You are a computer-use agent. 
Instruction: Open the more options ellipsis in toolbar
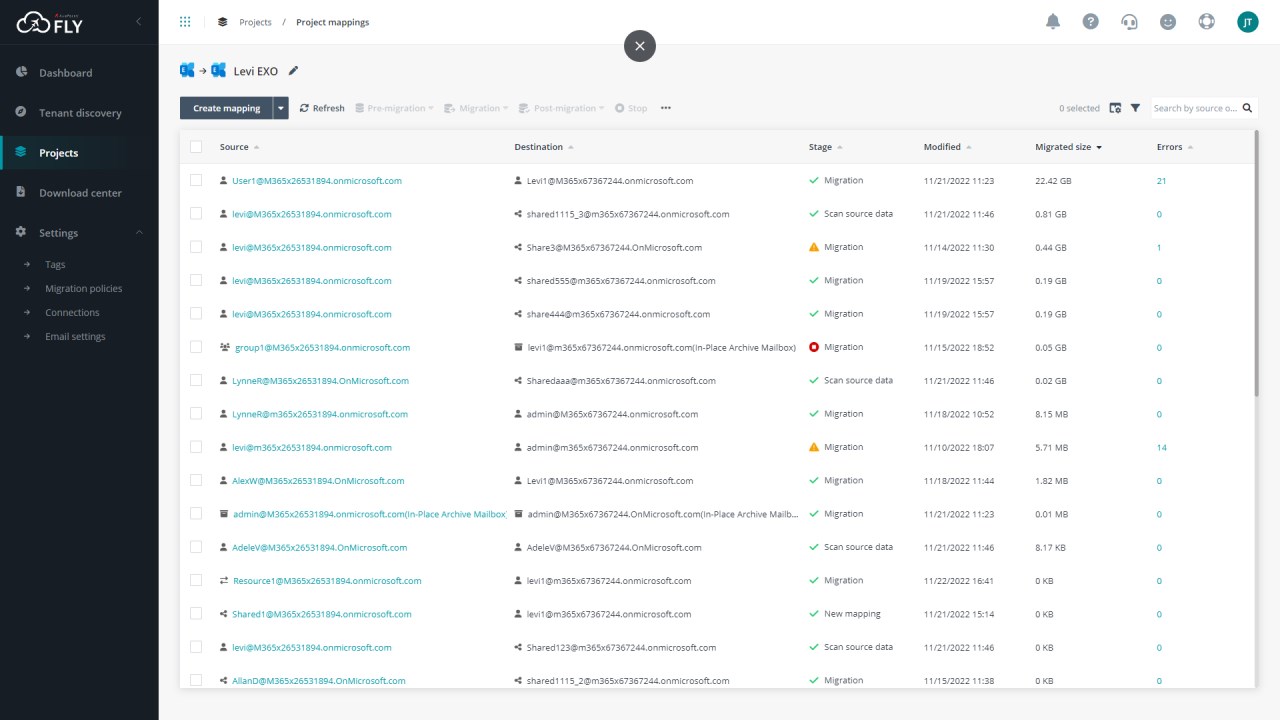(x=666, y=108)
